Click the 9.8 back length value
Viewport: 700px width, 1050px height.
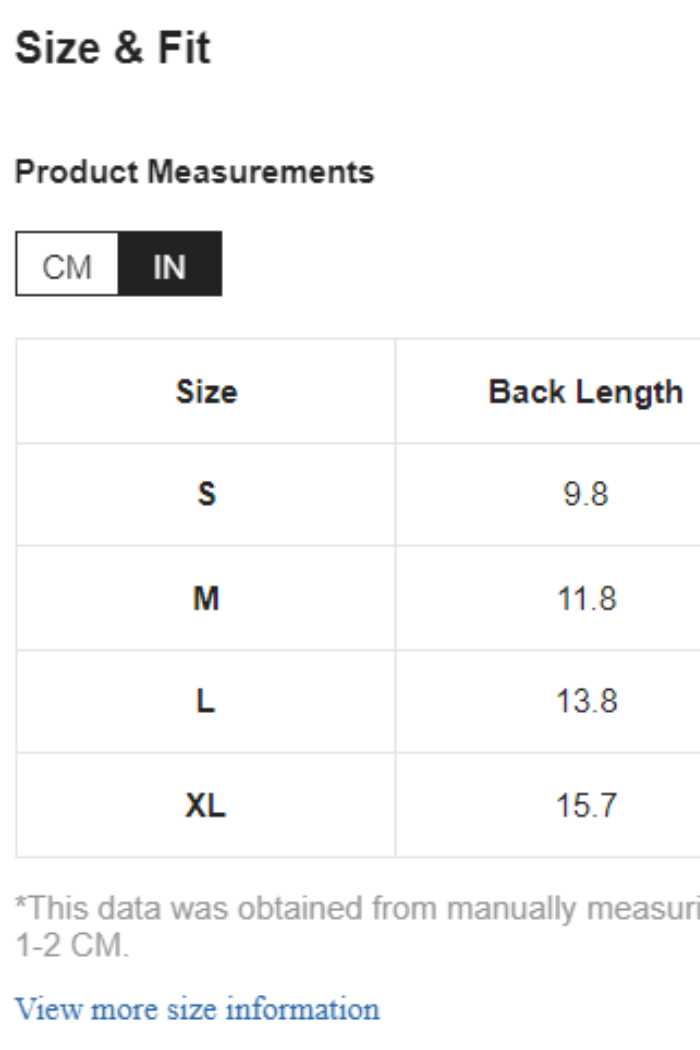click(x=585, y=494)
